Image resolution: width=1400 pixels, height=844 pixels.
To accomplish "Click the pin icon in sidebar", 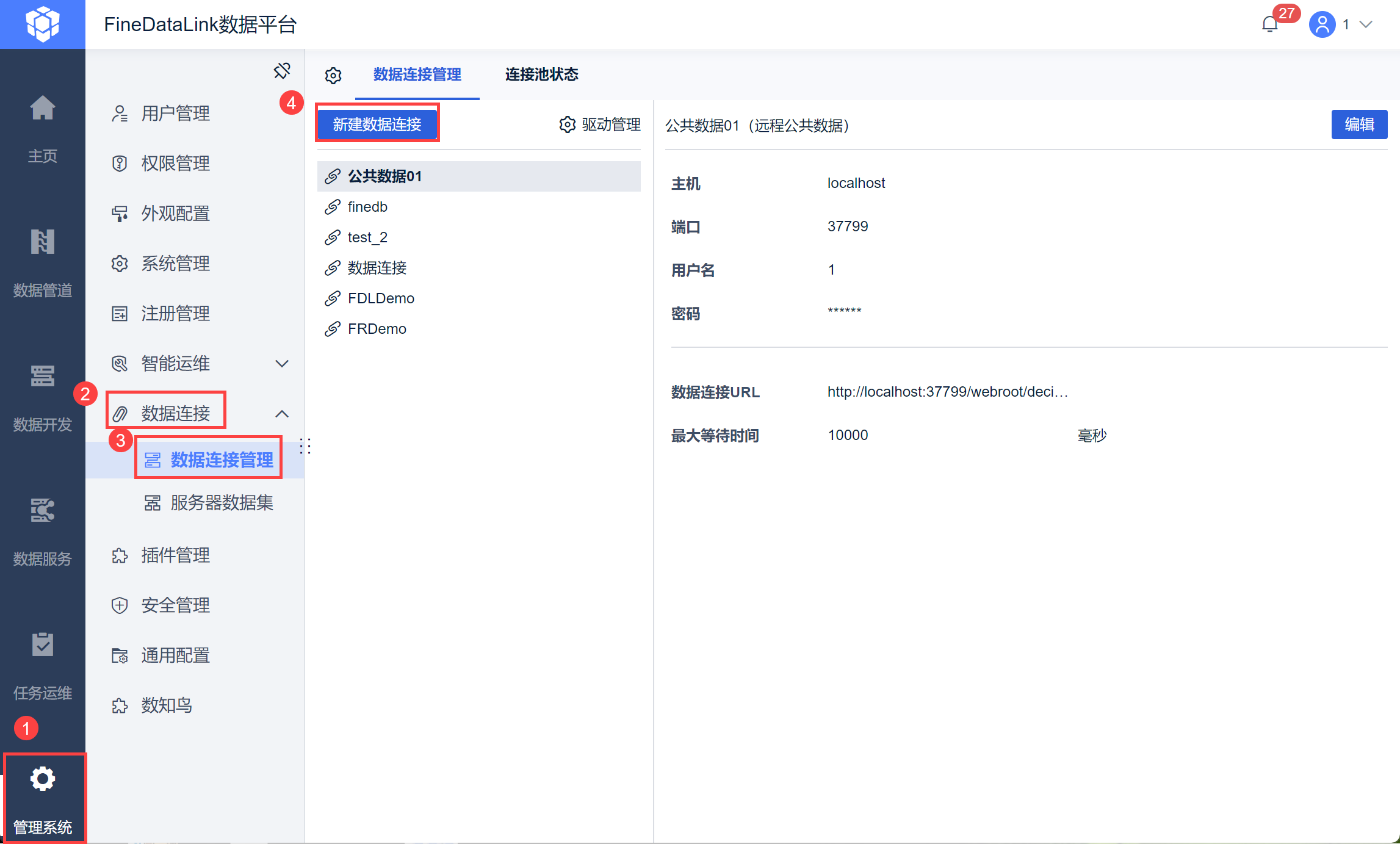I will coord(282,71).
